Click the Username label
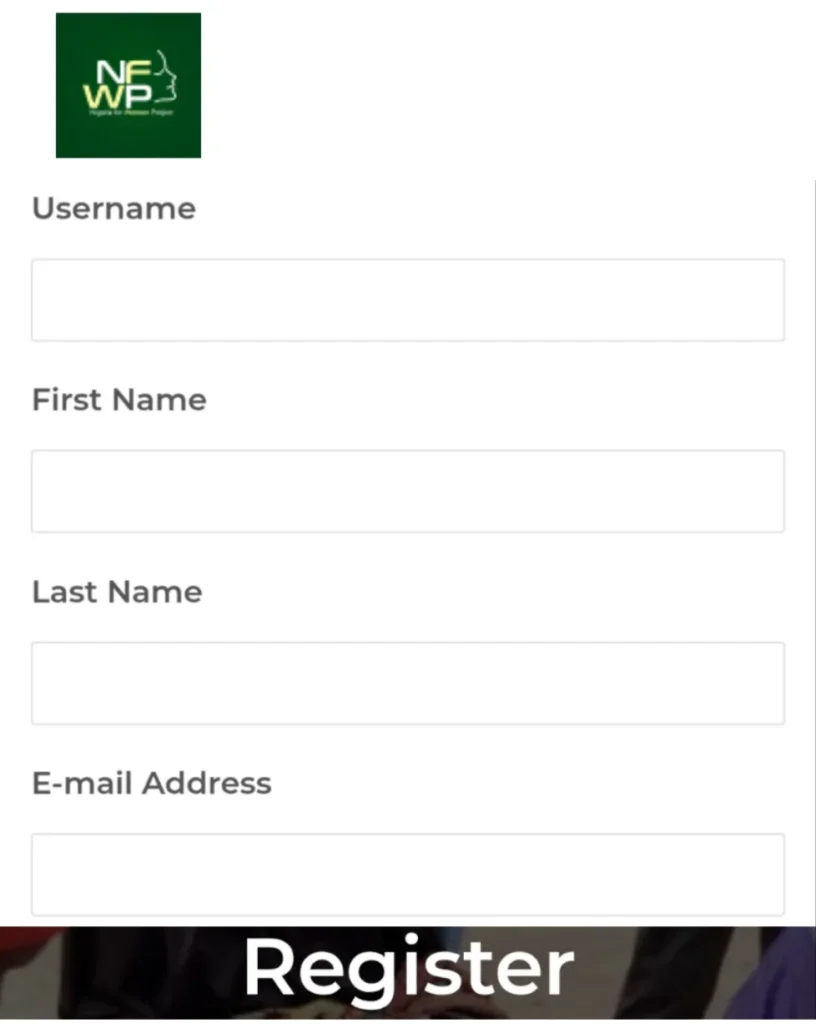Viewport: 816px width, 1024px height. (113, 209)
